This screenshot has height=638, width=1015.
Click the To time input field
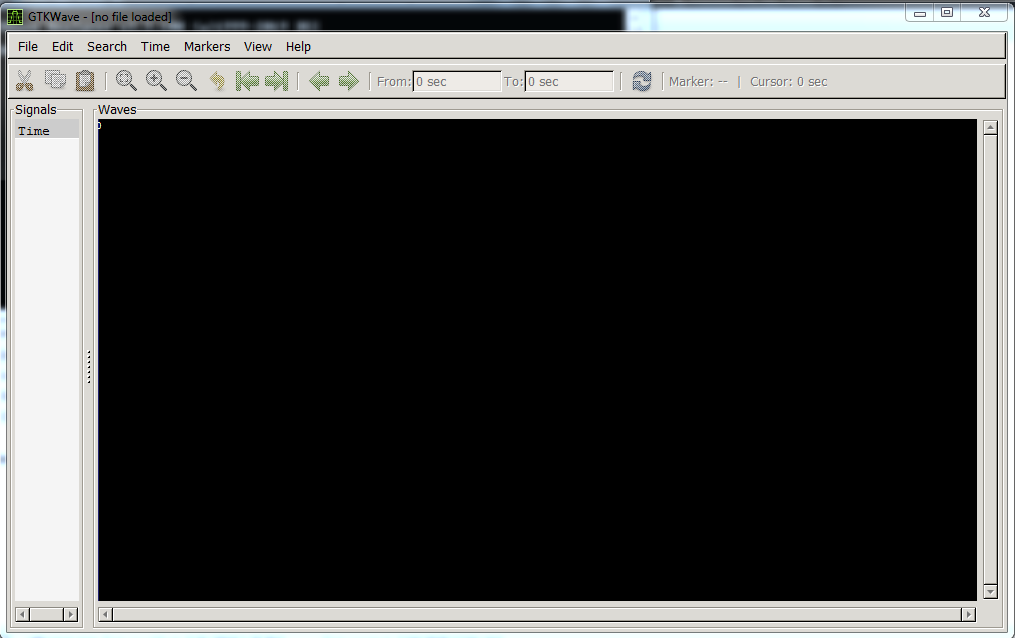[x=569, y=82]
